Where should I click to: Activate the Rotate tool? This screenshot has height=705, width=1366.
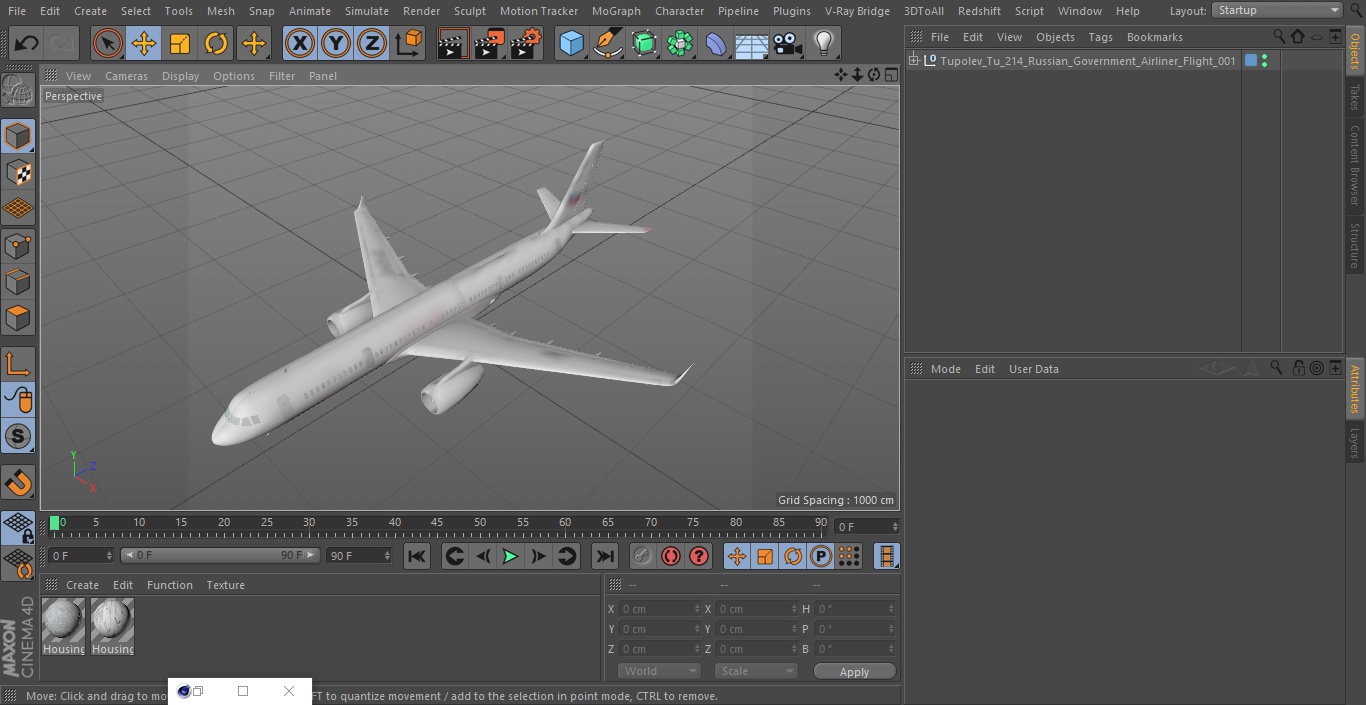coord(216,43)
